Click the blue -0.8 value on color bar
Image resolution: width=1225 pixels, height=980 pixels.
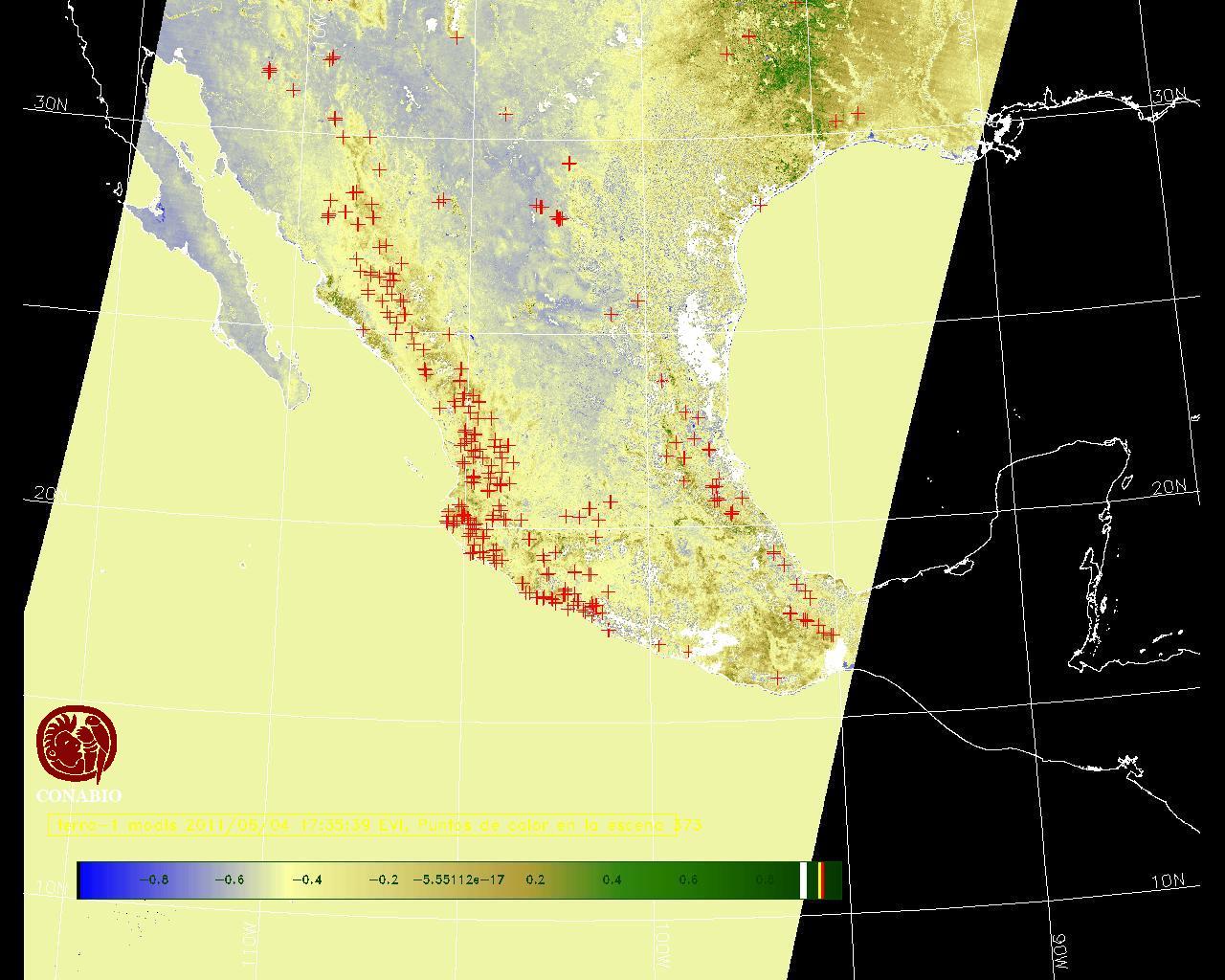coord(153,880)
